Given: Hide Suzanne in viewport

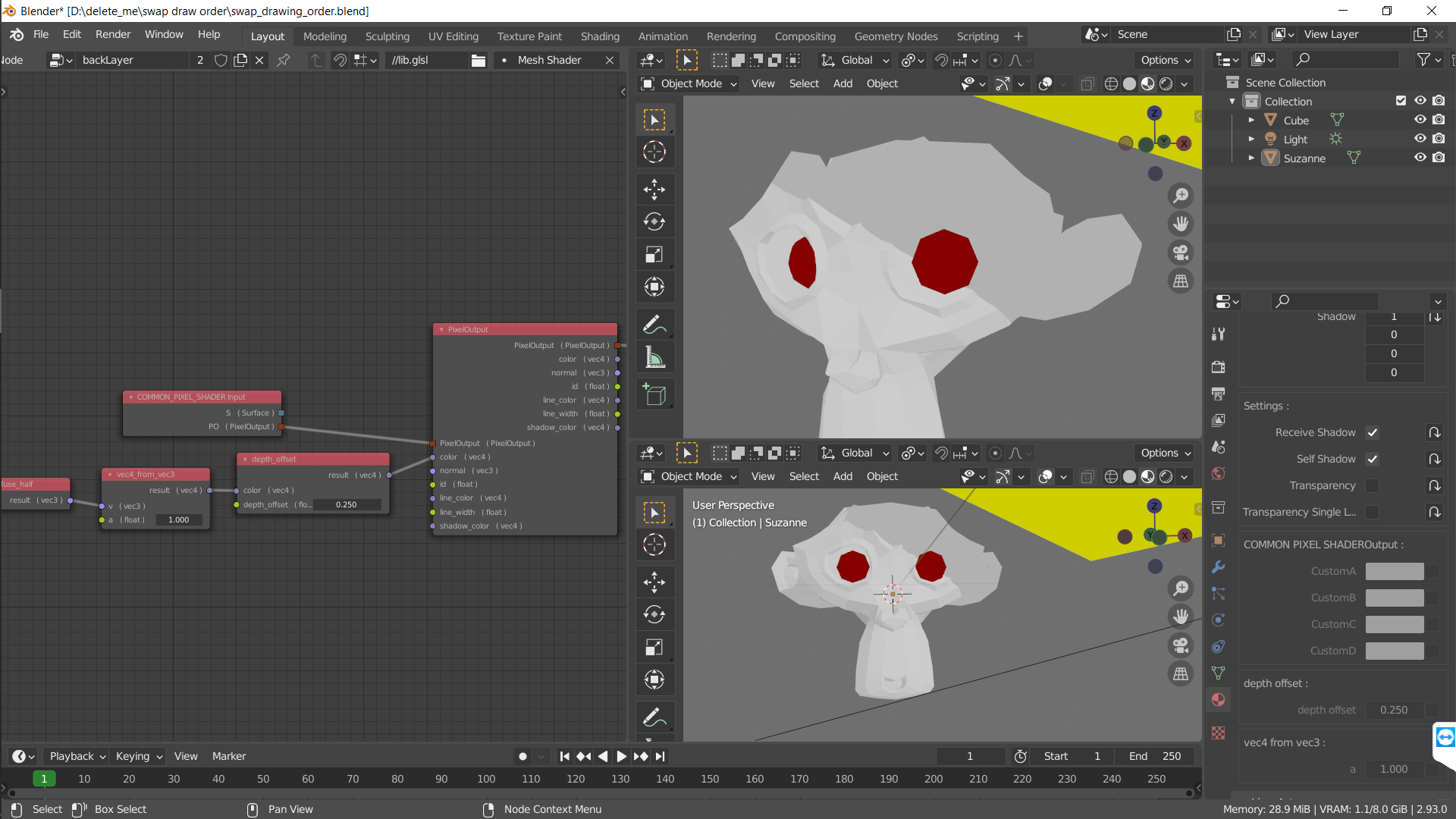Looking at the screenshot, I should pyautogui.click(x=1420, y=158).
